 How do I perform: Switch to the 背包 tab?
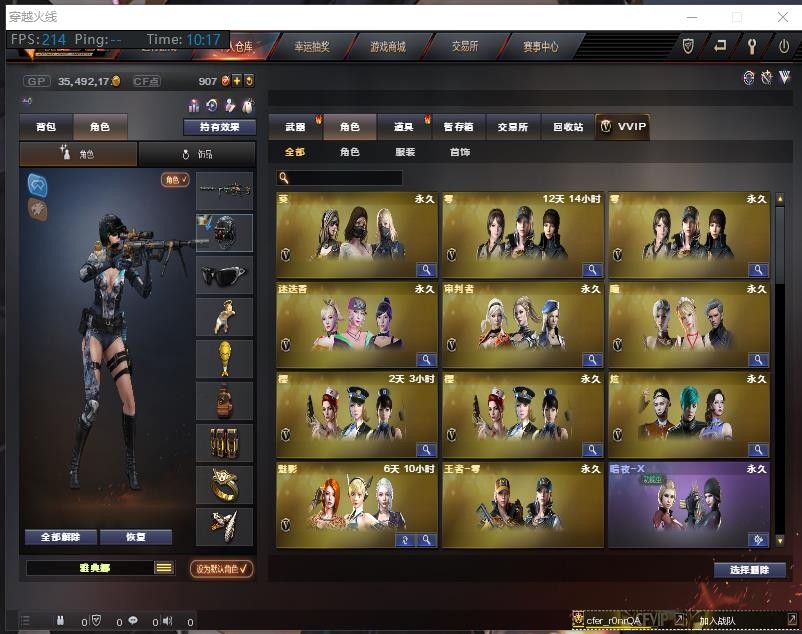pyautogui.click(x=46, y=126)
